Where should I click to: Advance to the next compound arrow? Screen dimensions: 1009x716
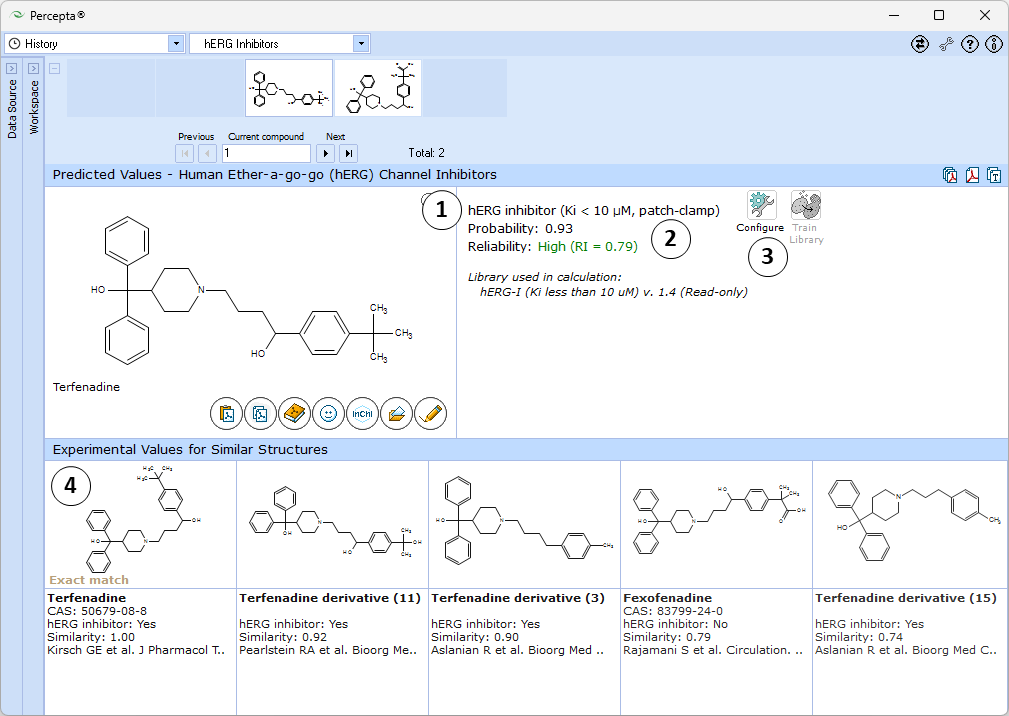click(x=326, y=153)
